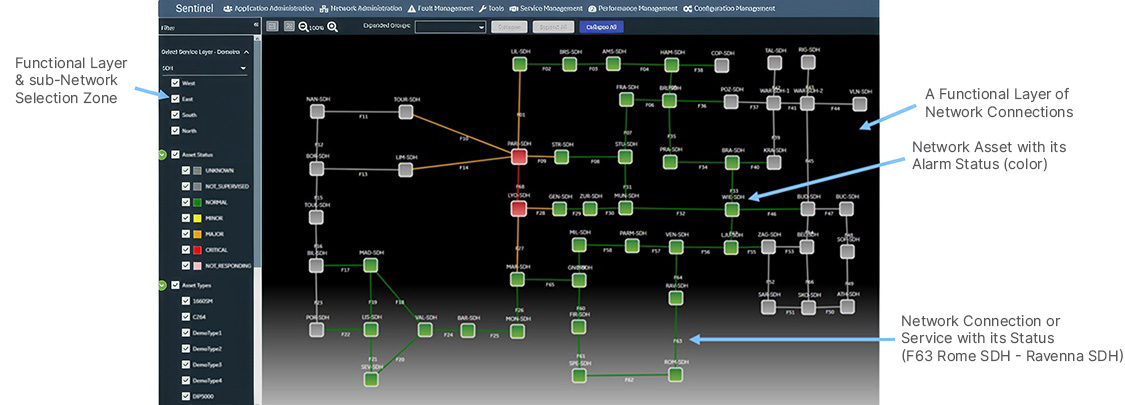The image size is (1125, 405).
Task: Select the MAD-SDH green node
Action: (370, 266)
